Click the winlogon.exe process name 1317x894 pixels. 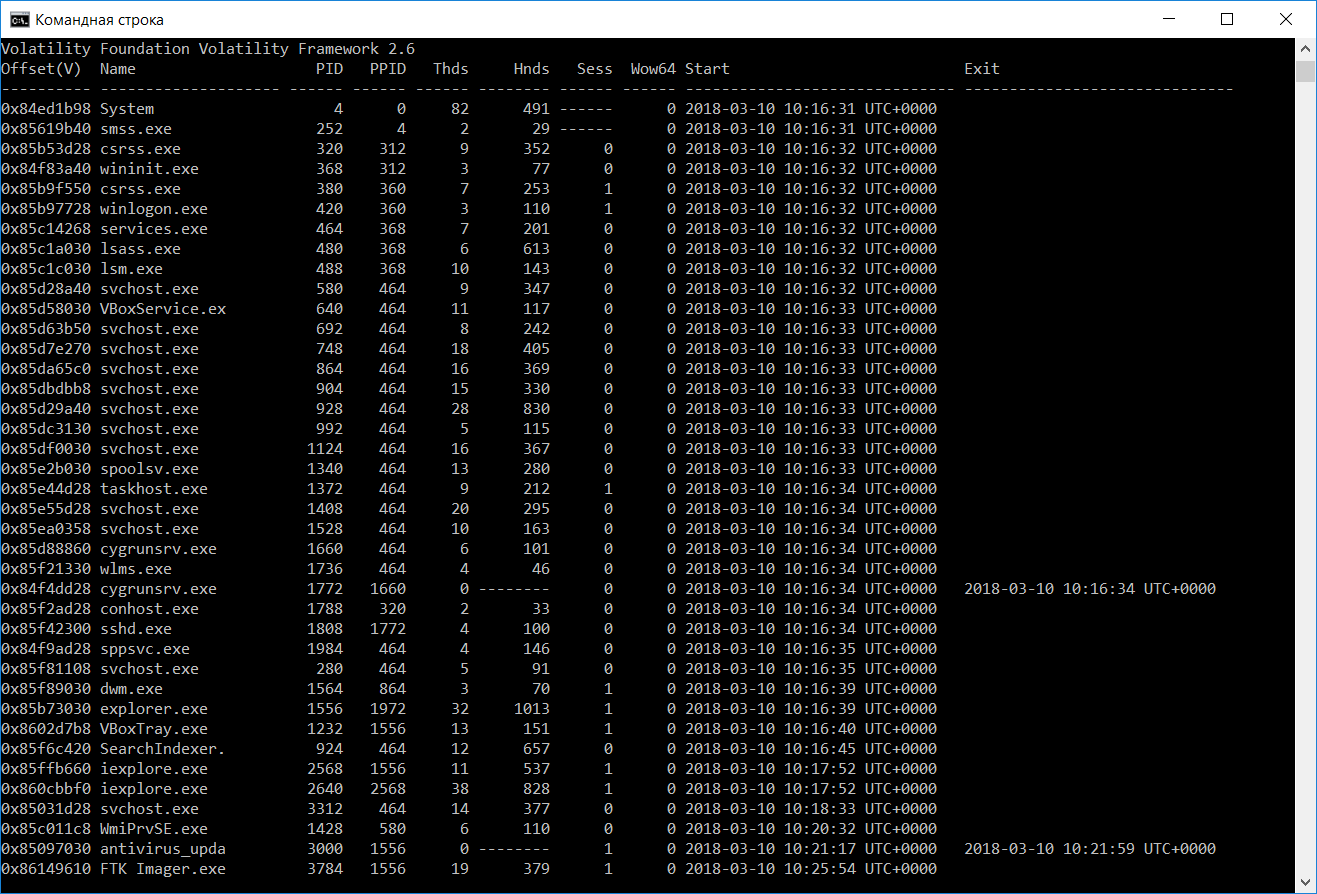154,209
